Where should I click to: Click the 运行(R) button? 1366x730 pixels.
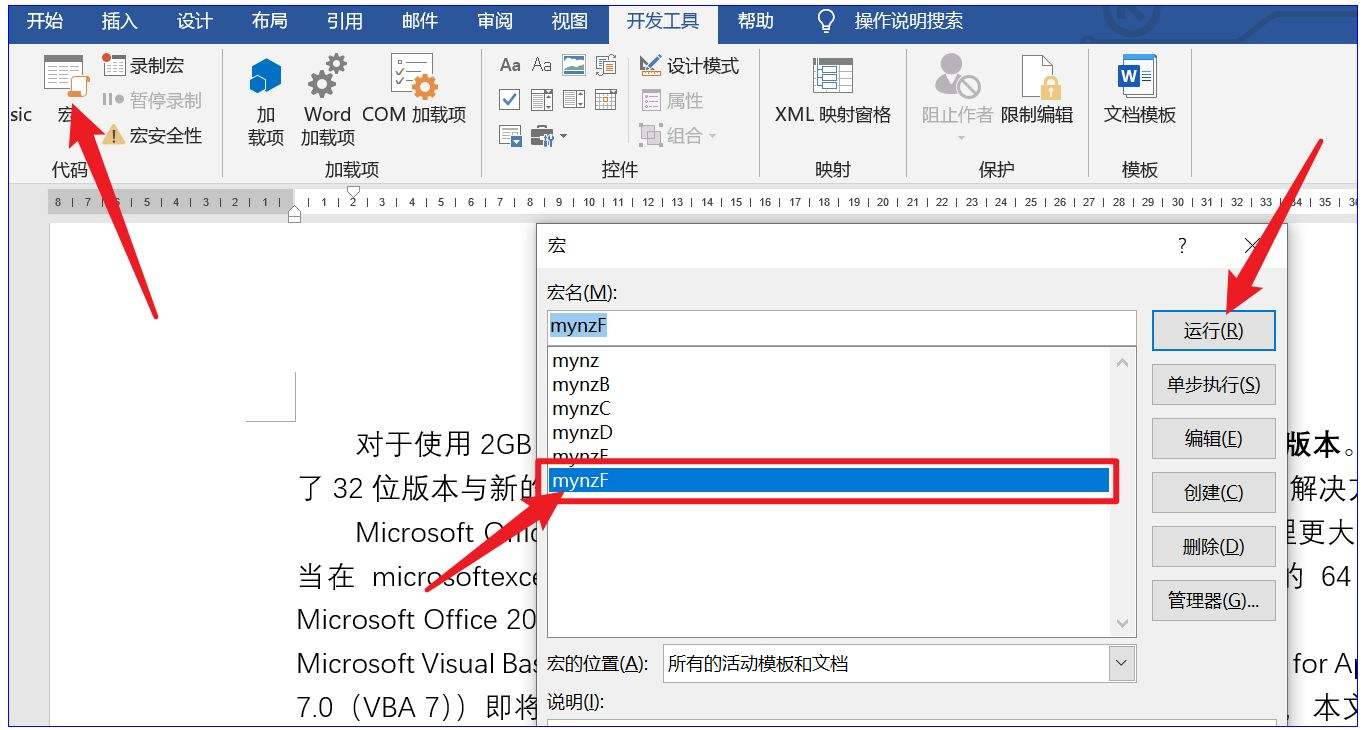click(x=1213, y=331)
